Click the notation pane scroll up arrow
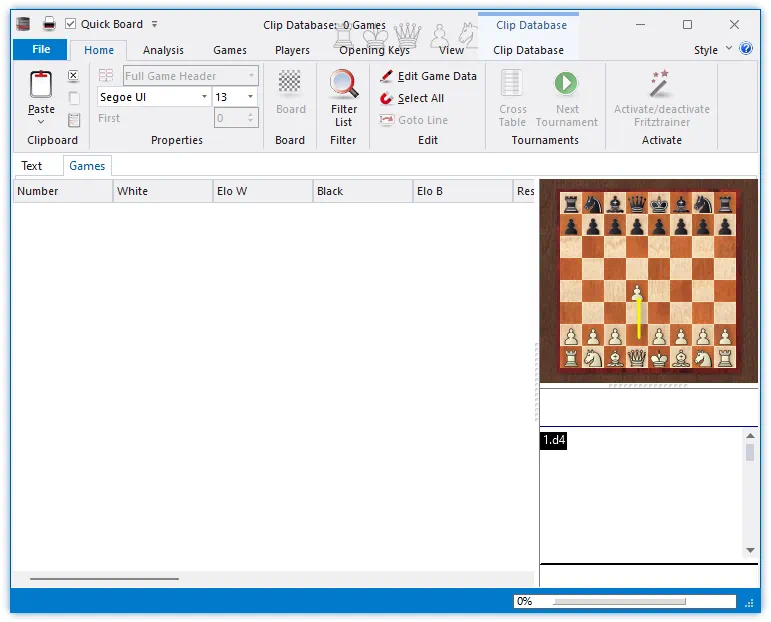This screenshot has height=622, width=771. click(750, 436)
